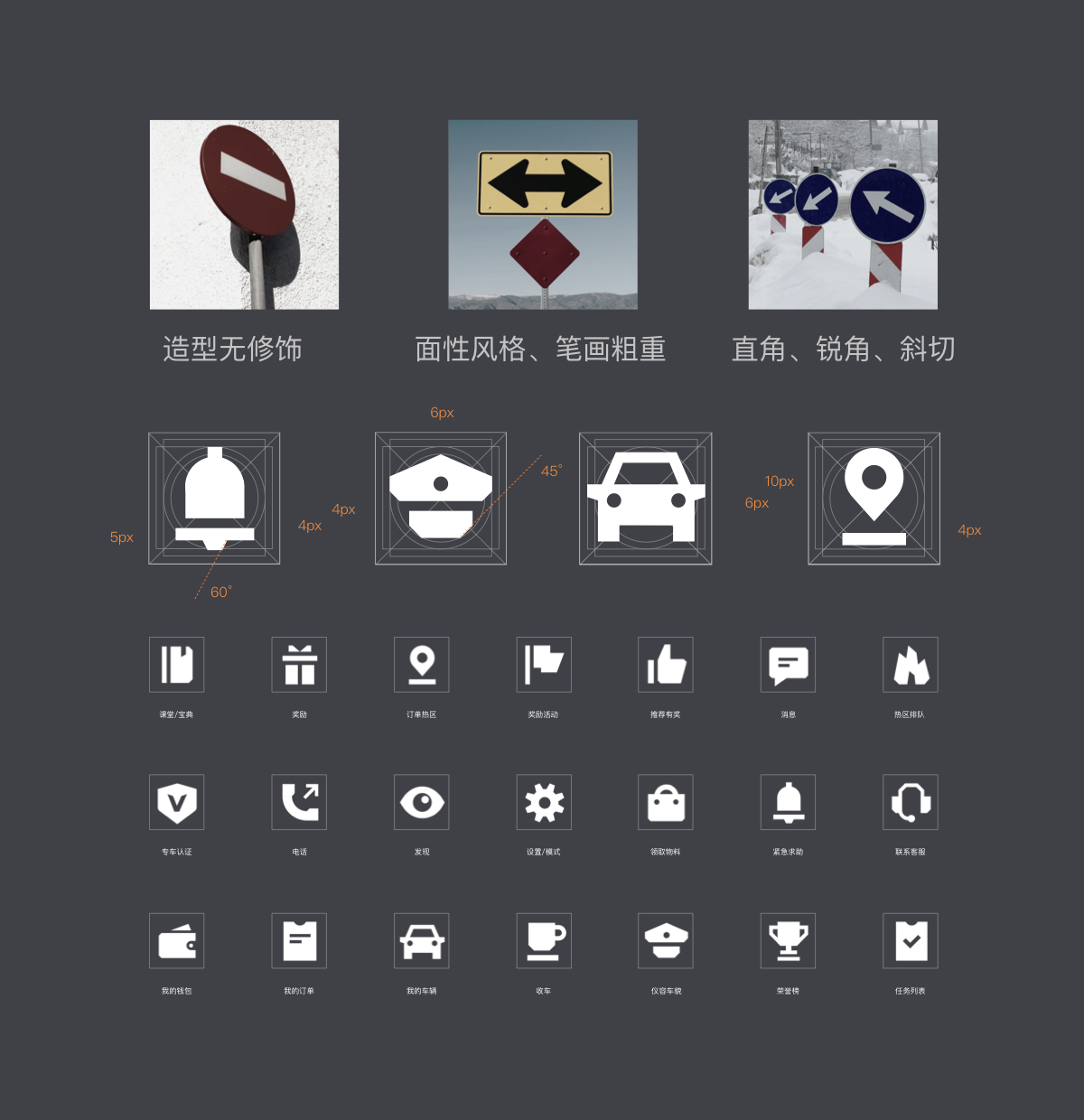Select the small 我的车辆 car icon
Screen dimensions: 1084x1120
422,940
